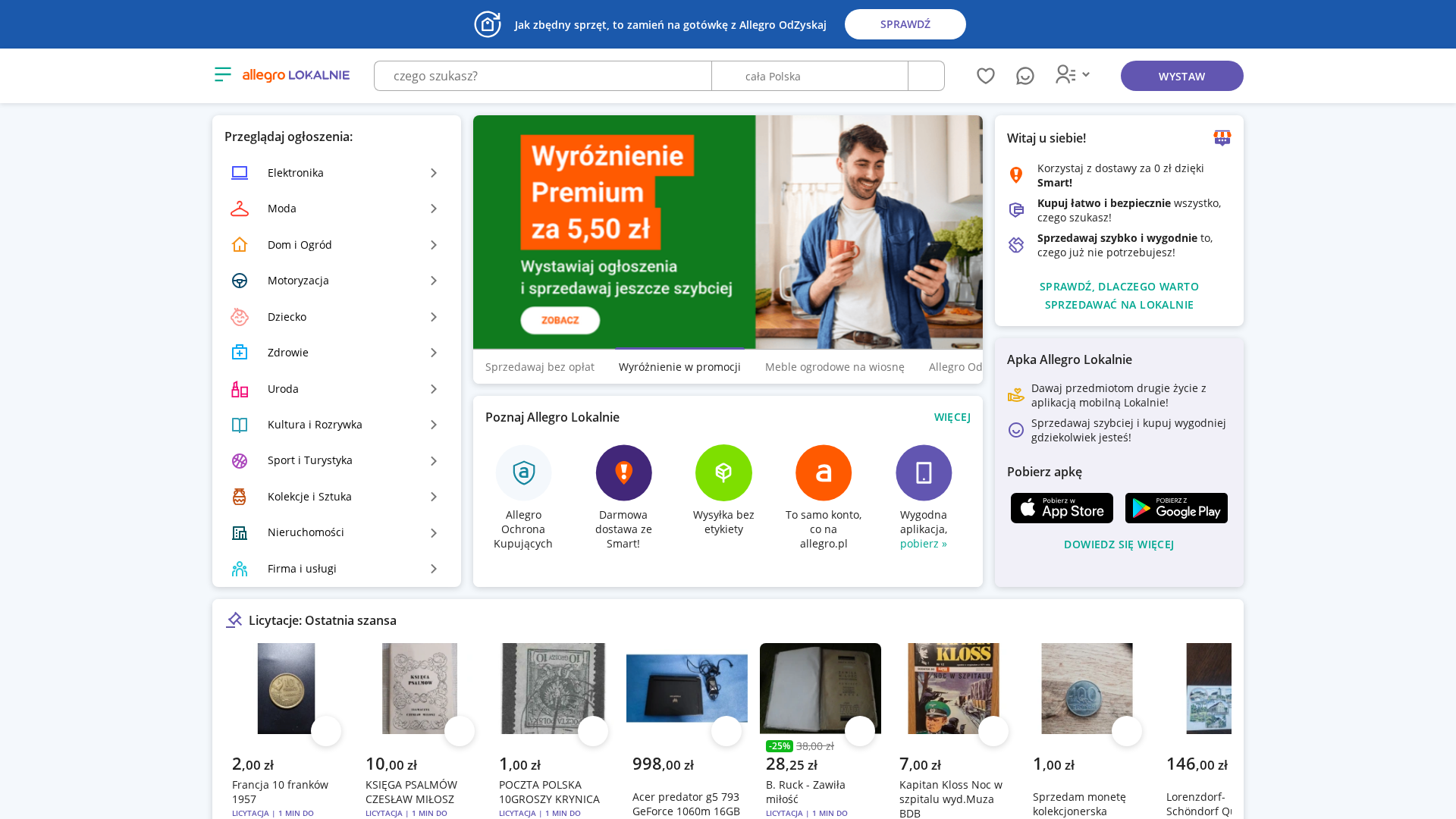Click the SPRAWDŹ banner button
This screenshot has height=819, width=1456.
click(905, 24)
